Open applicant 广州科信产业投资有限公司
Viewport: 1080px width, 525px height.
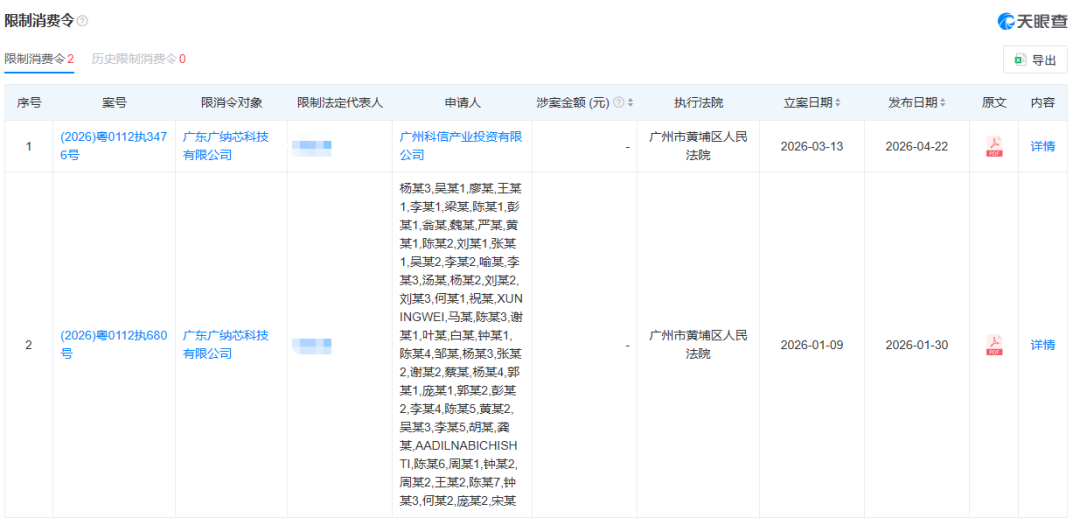[461, 146]
